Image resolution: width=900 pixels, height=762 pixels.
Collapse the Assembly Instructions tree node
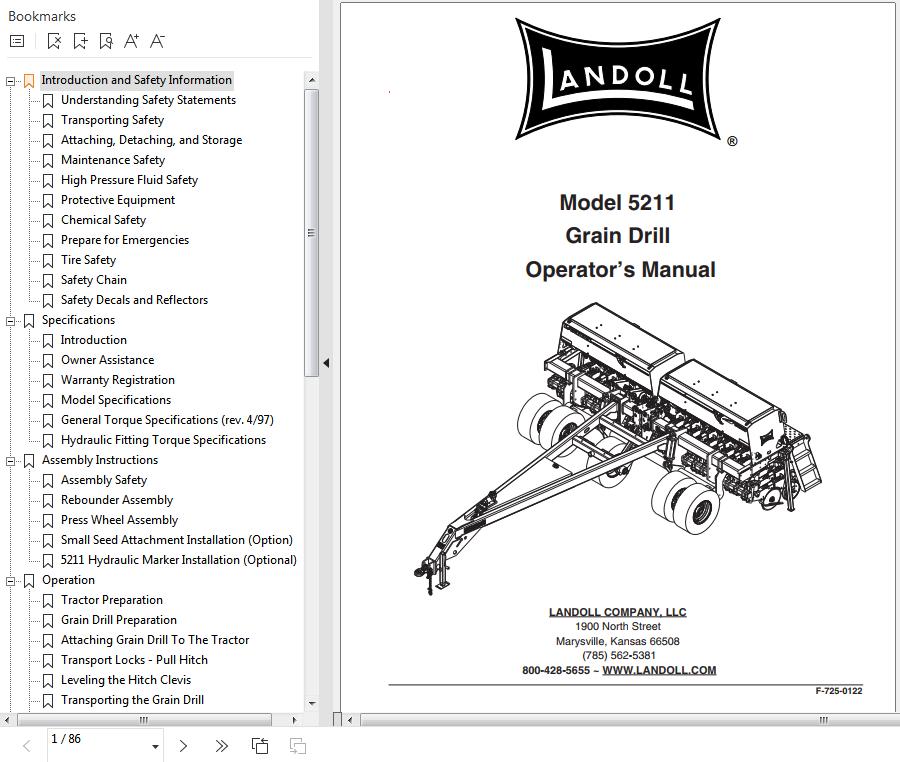click(x=10, y=461)
